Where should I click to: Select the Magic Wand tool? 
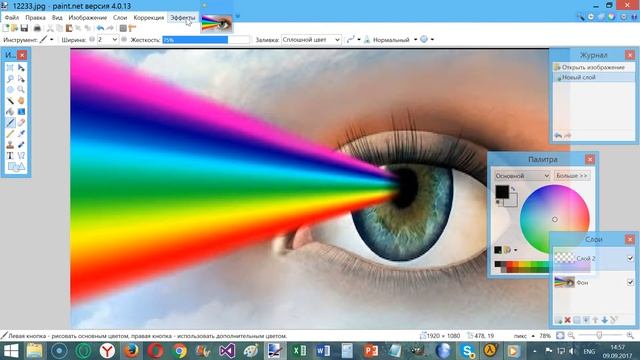pos(10,100)
